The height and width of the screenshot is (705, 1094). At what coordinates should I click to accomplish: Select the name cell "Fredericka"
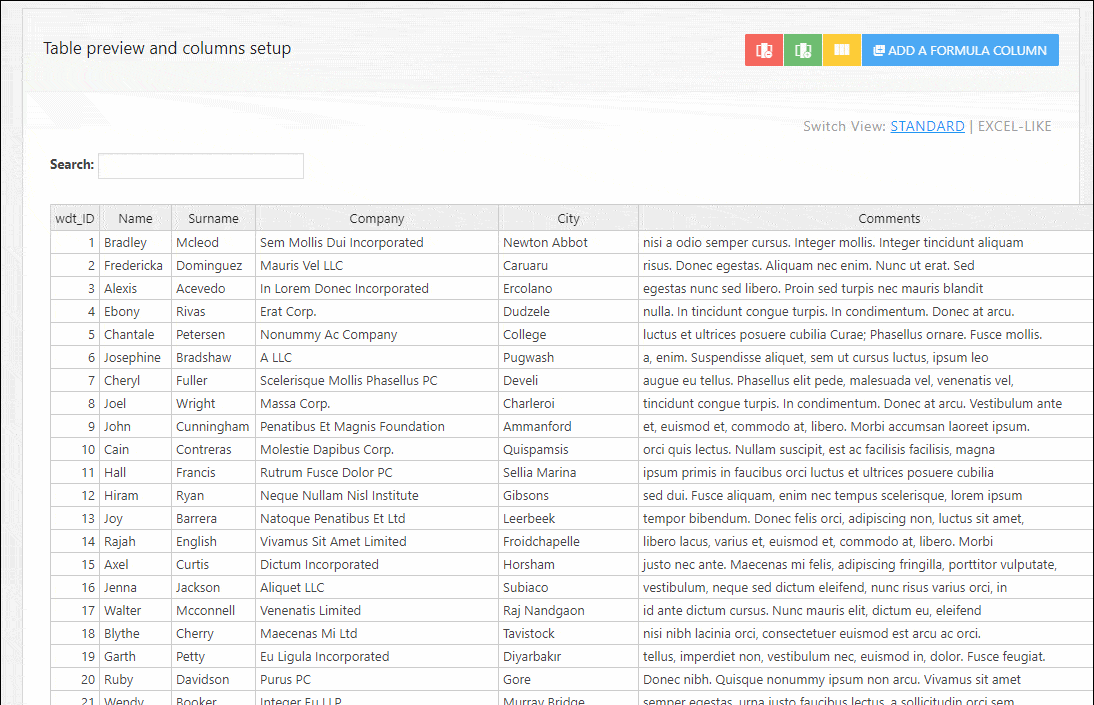[x=133, y=265]
